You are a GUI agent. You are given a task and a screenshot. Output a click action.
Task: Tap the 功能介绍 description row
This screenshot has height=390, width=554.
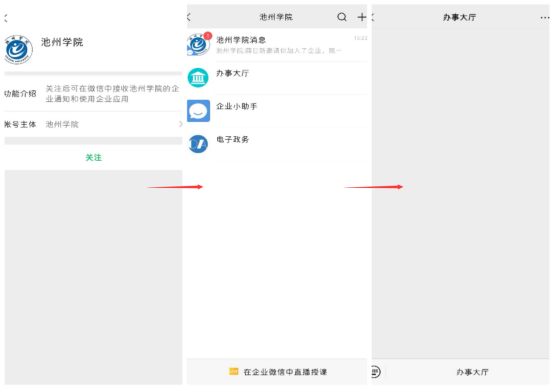[93, 94]
